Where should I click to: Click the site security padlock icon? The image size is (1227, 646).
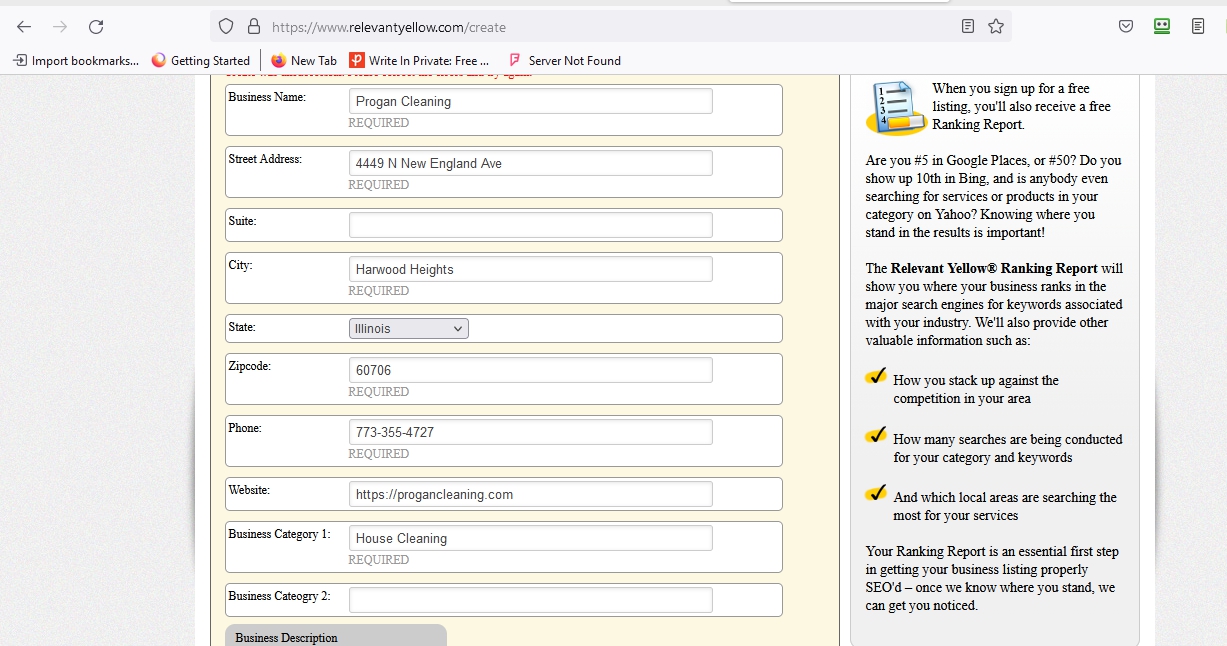[253, 27]
